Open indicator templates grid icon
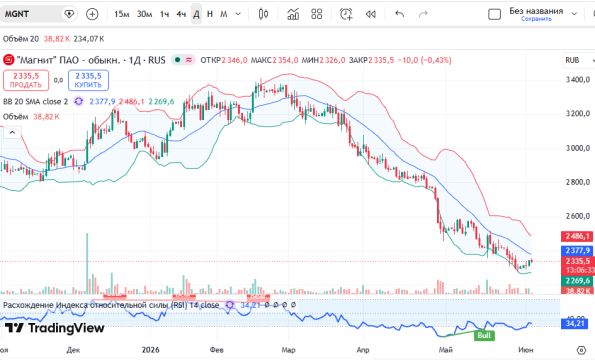 coord(316,14)
